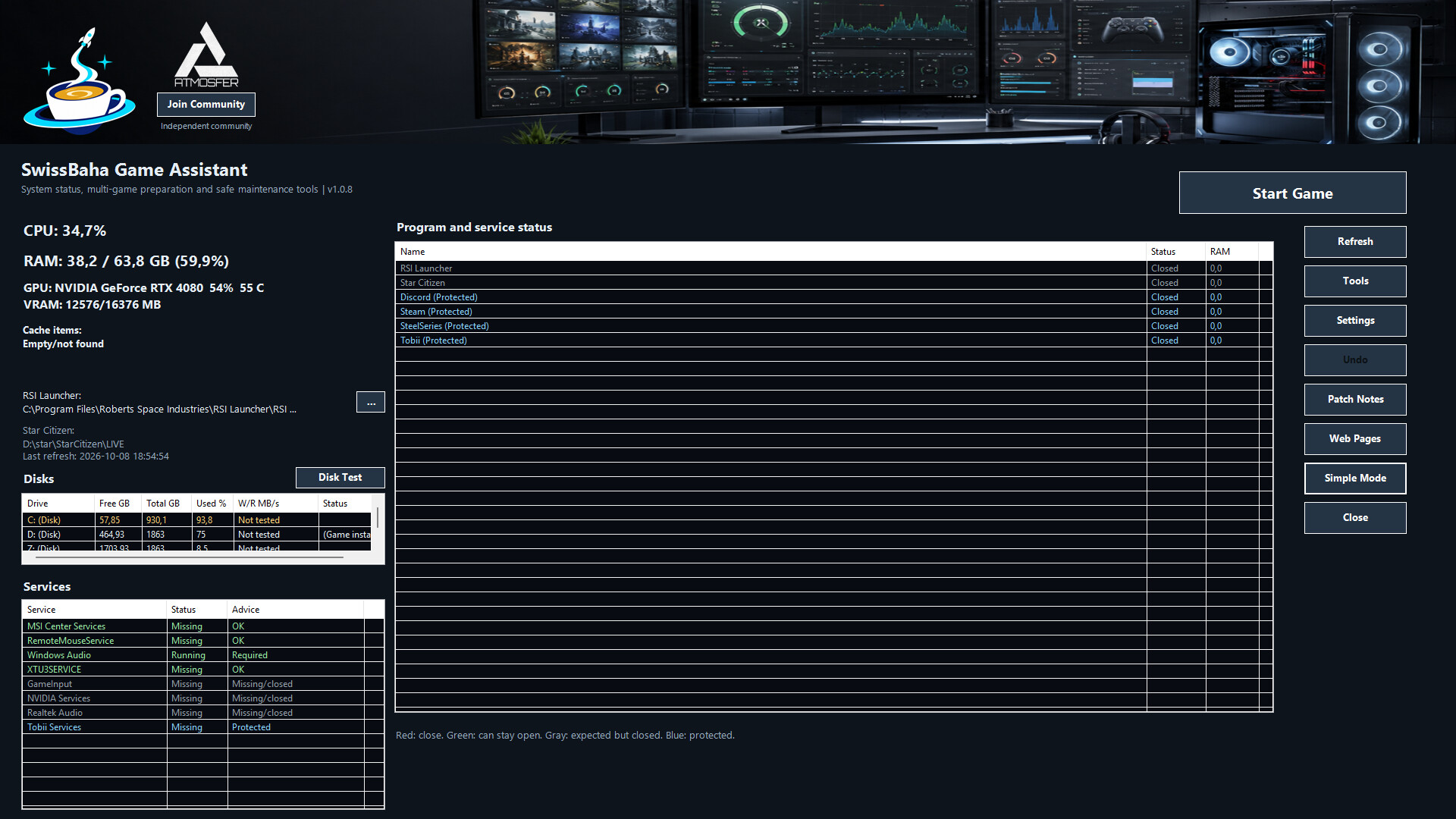
Task: Select Realtek Audio service
Action: 202,713
